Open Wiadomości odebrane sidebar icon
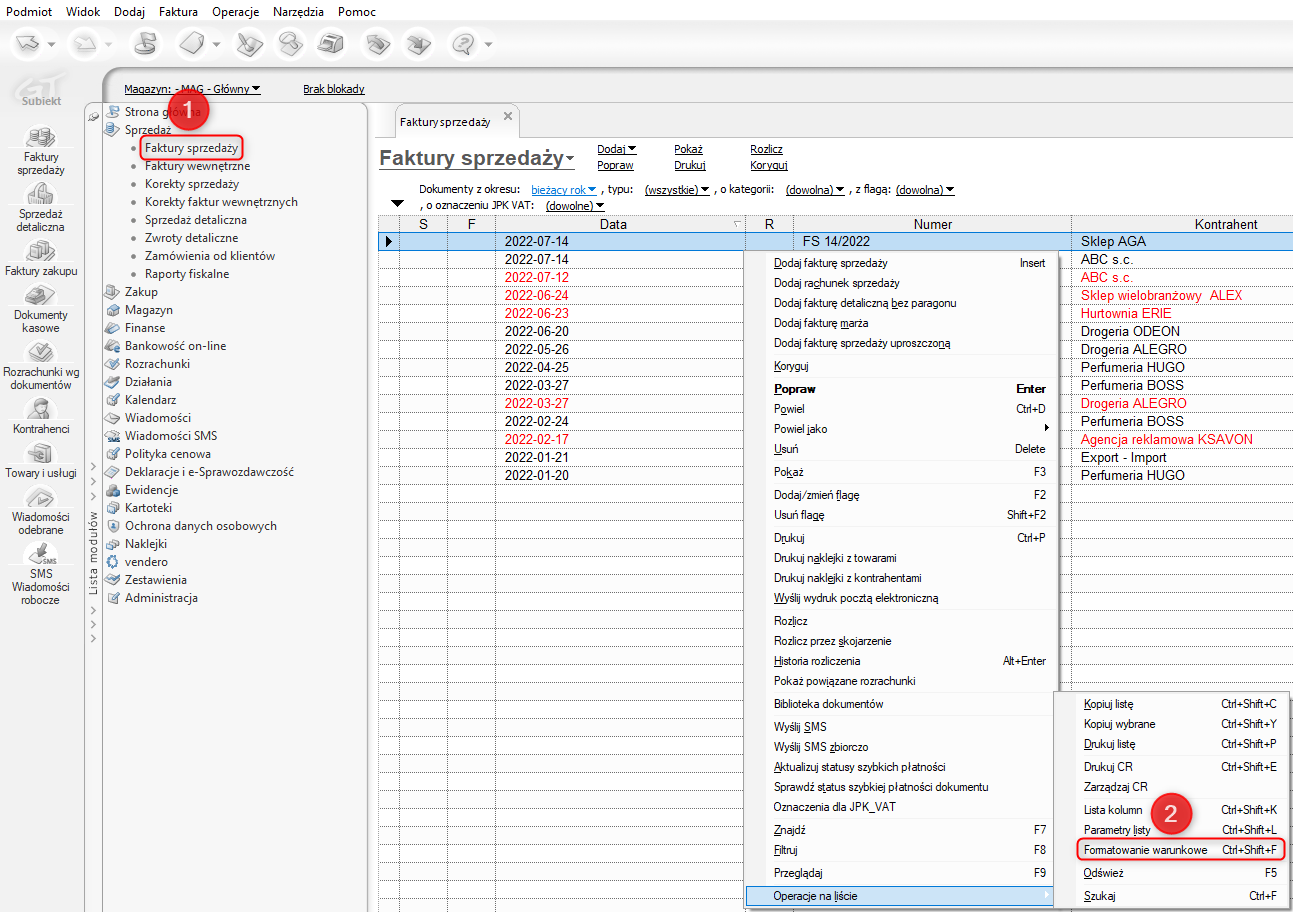 [x=40, y=497]
